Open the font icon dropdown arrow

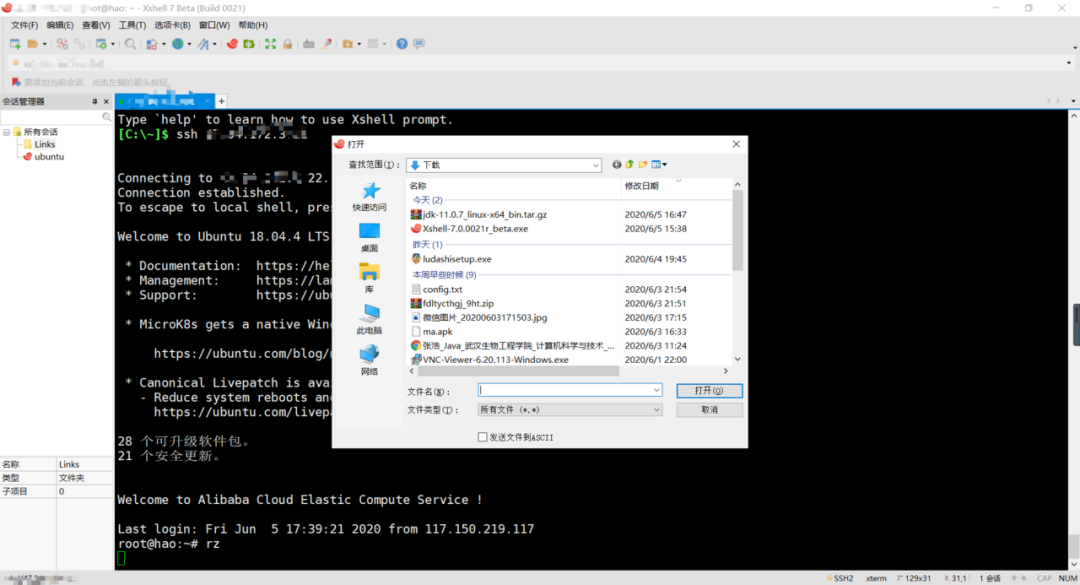(215, 44)
